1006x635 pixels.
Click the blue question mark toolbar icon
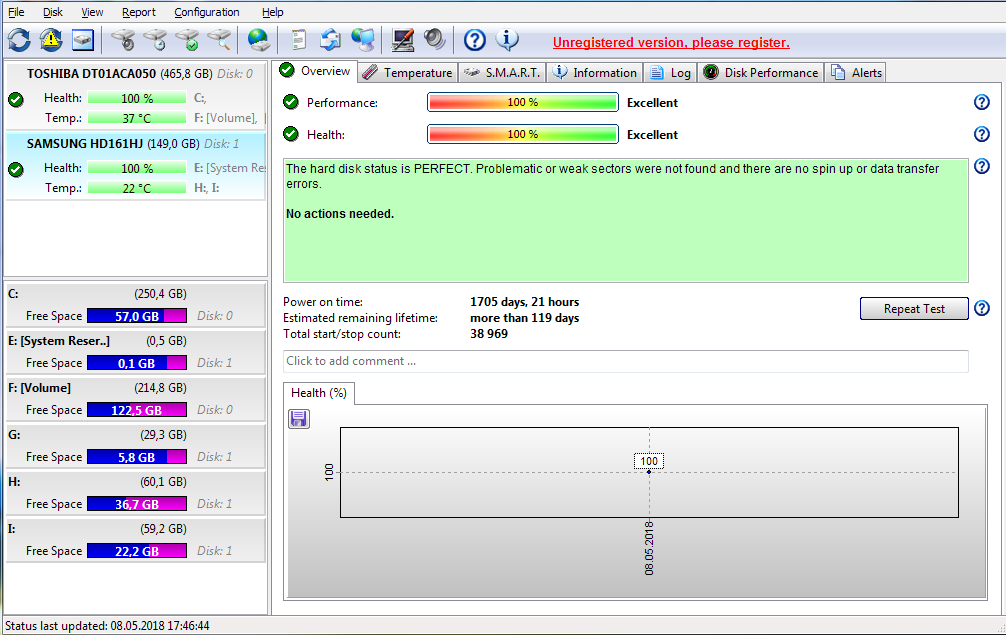[475, 40]
